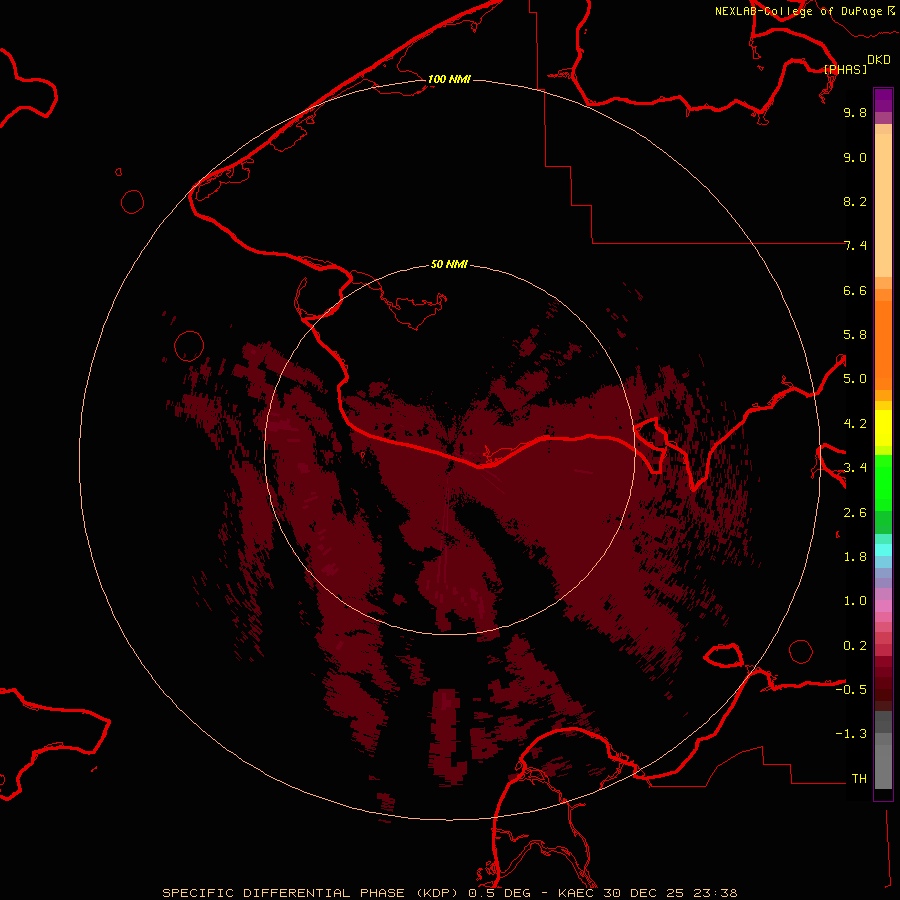Click the -0.5 scale label

tap(851, 690)
